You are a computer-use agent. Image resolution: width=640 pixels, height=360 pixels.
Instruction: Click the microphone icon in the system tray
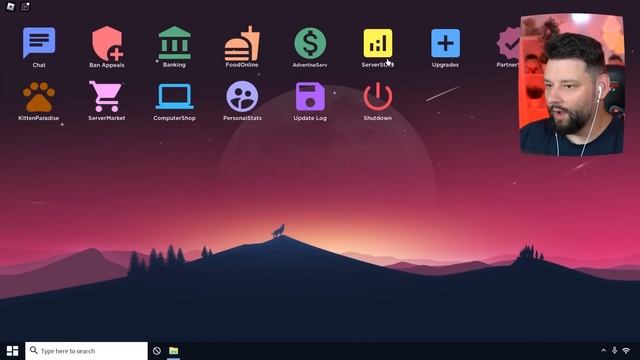614,350
